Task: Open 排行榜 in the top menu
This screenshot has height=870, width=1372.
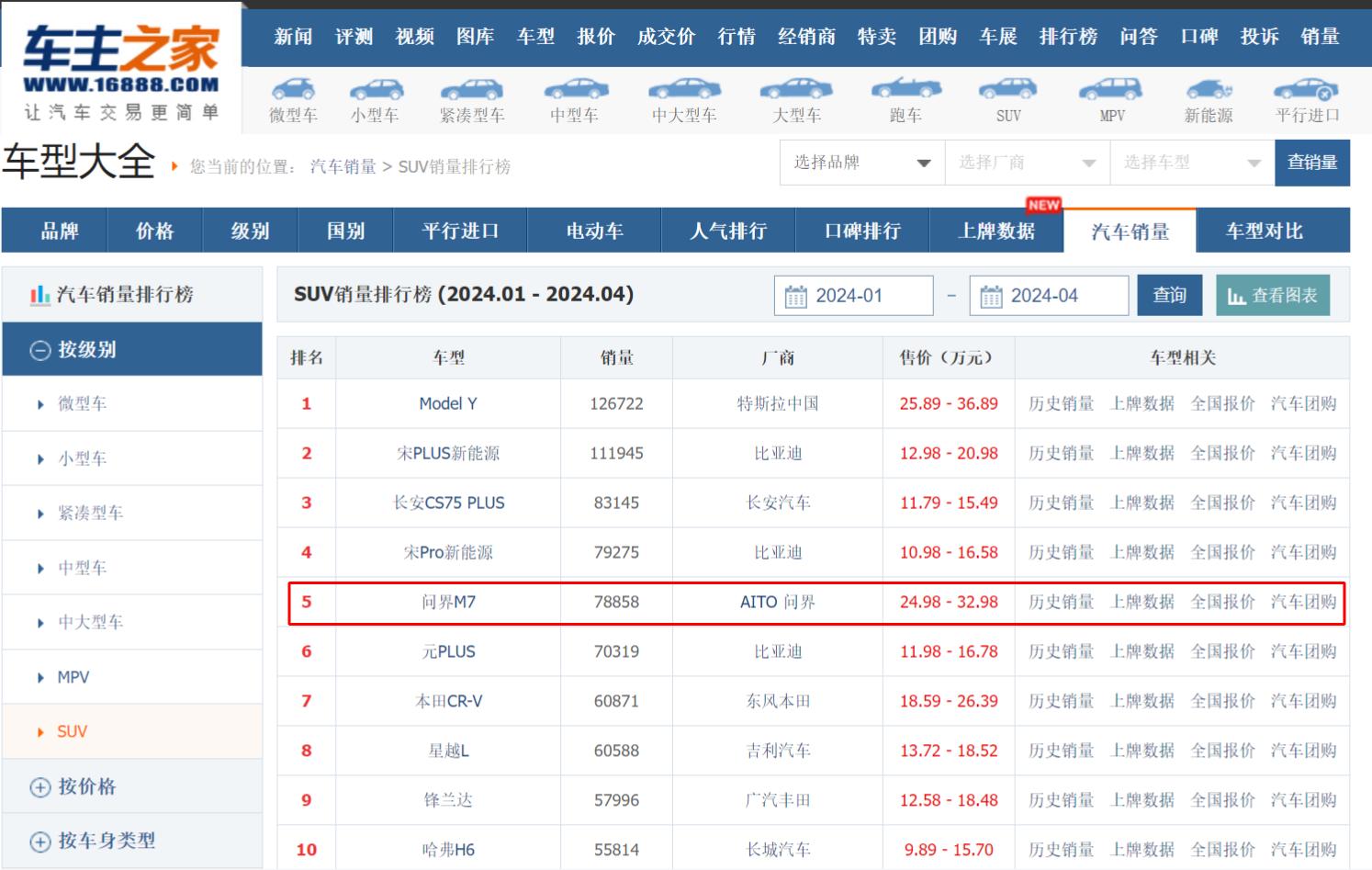Action: 1068,37
